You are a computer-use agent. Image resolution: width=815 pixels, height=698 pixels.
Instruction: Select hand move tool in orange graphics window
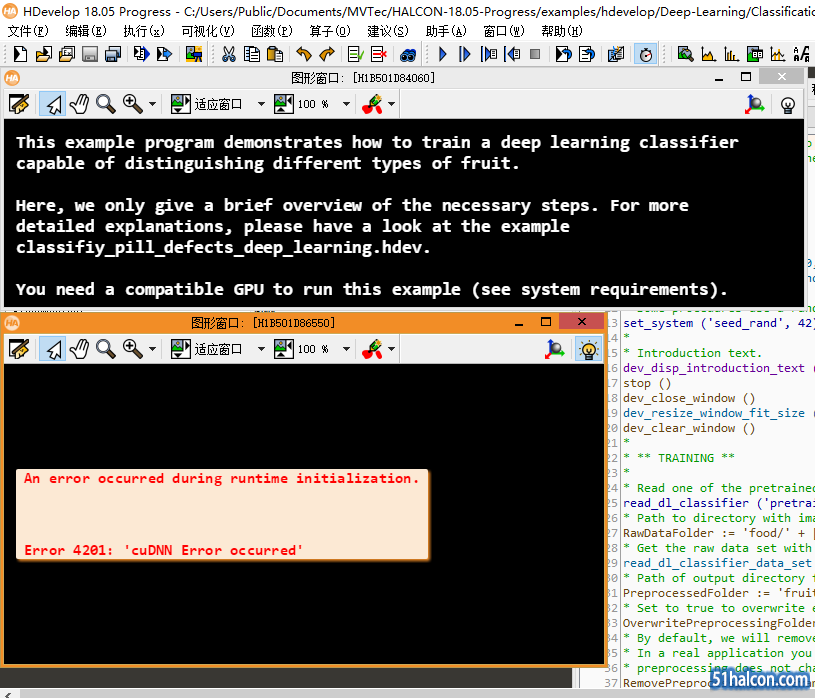pyautogui.click(x=80, y=349)
